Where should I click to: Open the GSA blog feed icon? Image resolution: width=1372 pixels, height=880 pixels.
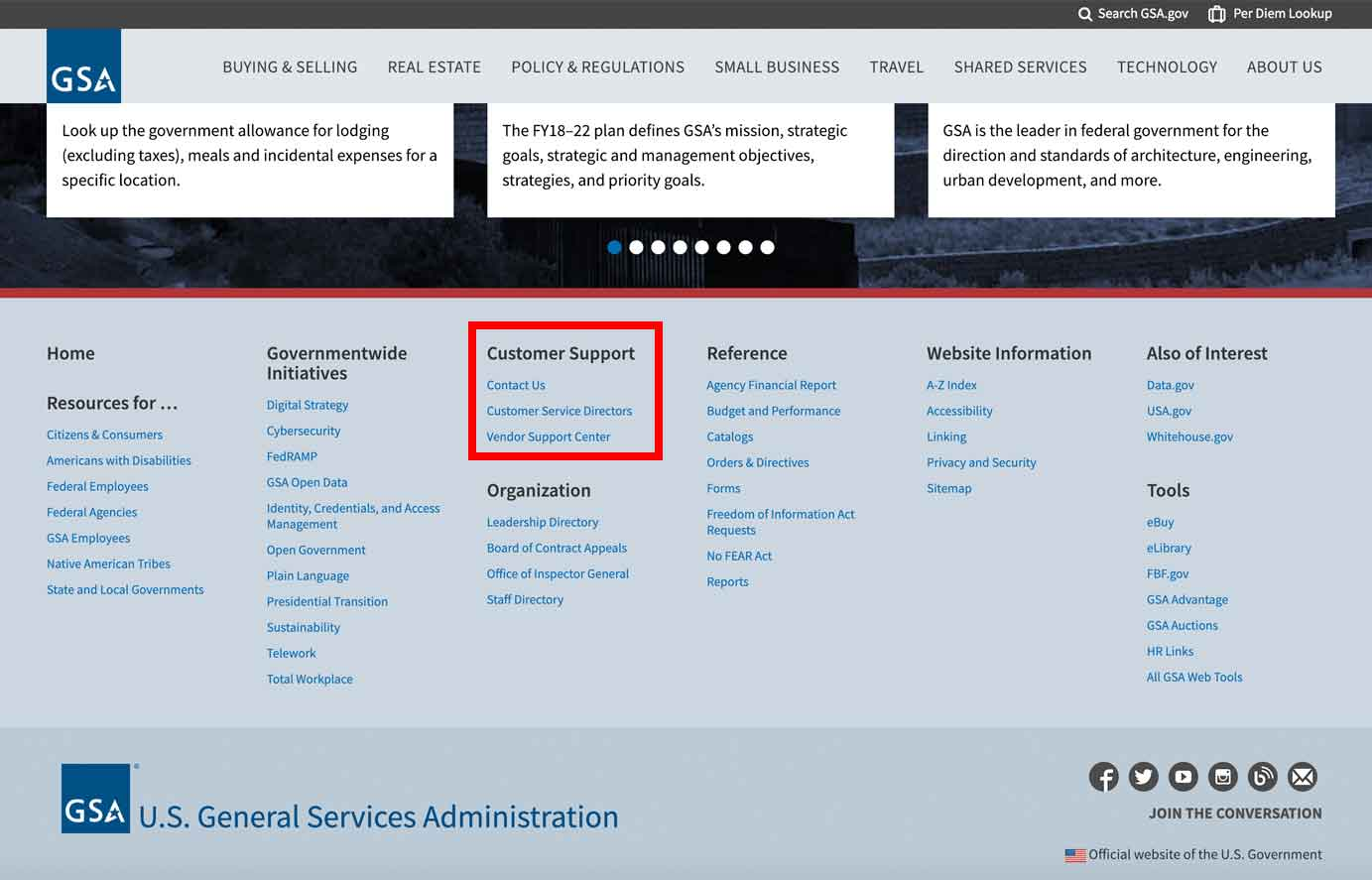pos(1262,777)
